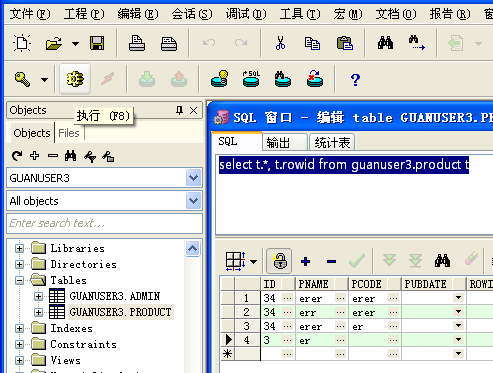Create a new file with New icon
Image resolution: width=493 pixels, height=373 pixels.
point(22,43)
